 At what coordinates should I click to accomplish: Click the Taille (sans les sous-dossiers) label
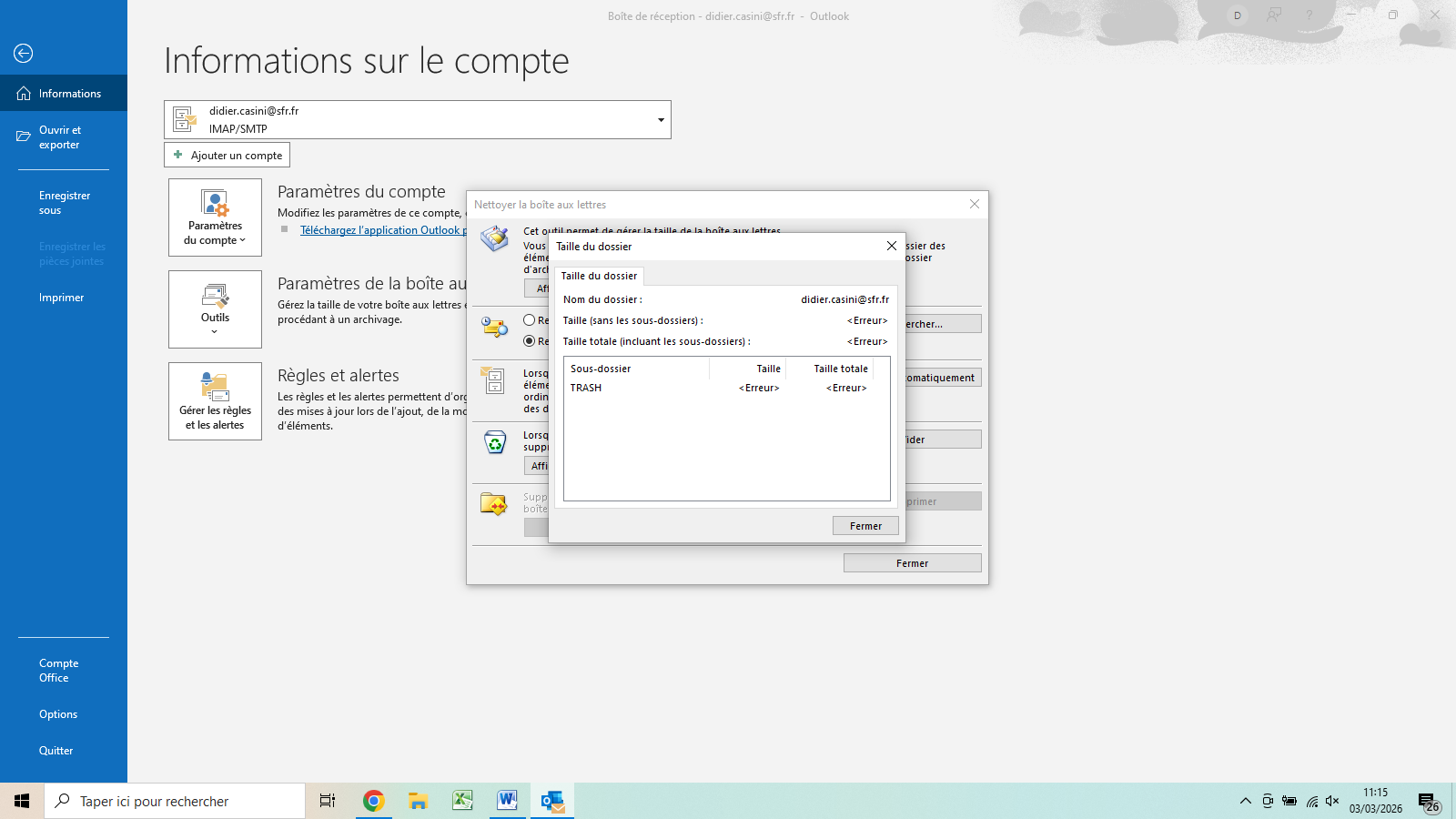coord(633,320)
